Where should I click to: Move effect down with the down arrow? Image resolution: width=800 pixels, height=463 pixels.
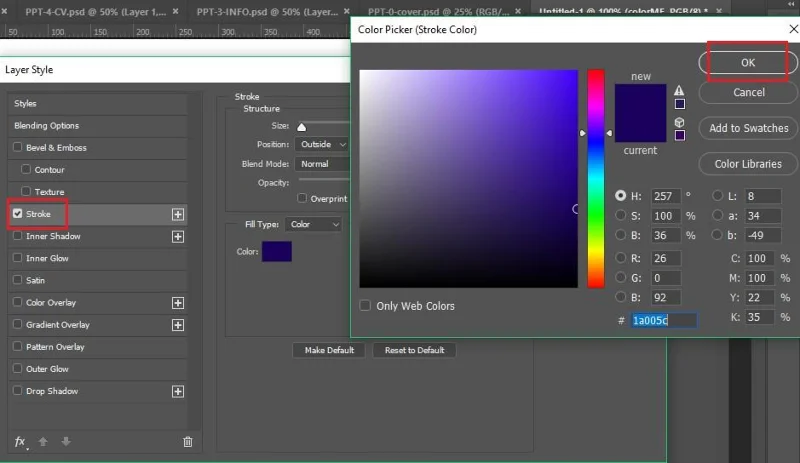tap(66, 442)
